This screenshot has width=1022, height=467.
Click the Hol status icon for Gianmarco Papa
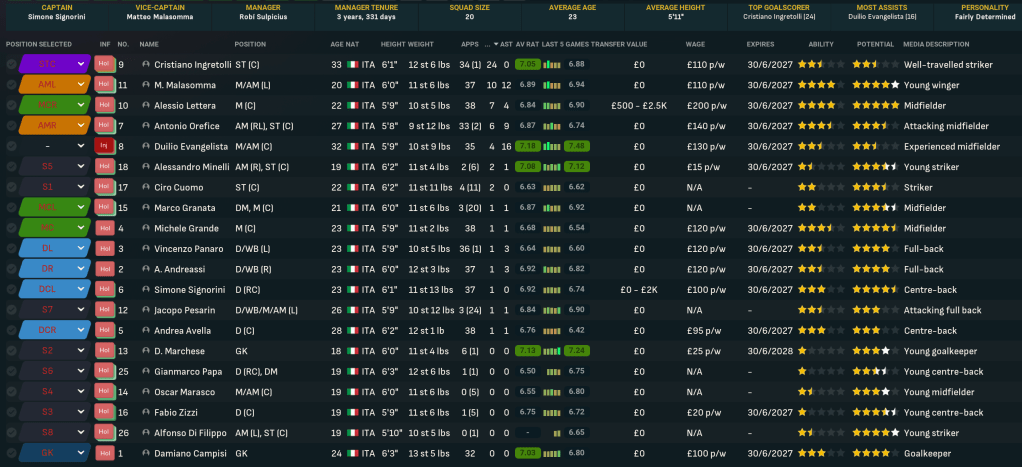click(x=104, y=372)
